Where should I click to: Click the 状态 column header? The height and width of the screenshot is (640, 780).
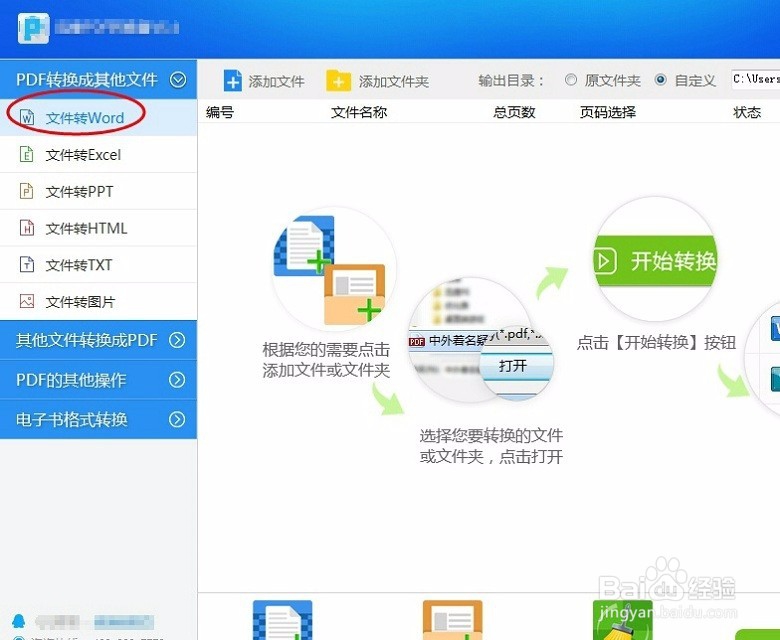click(747, 112)
